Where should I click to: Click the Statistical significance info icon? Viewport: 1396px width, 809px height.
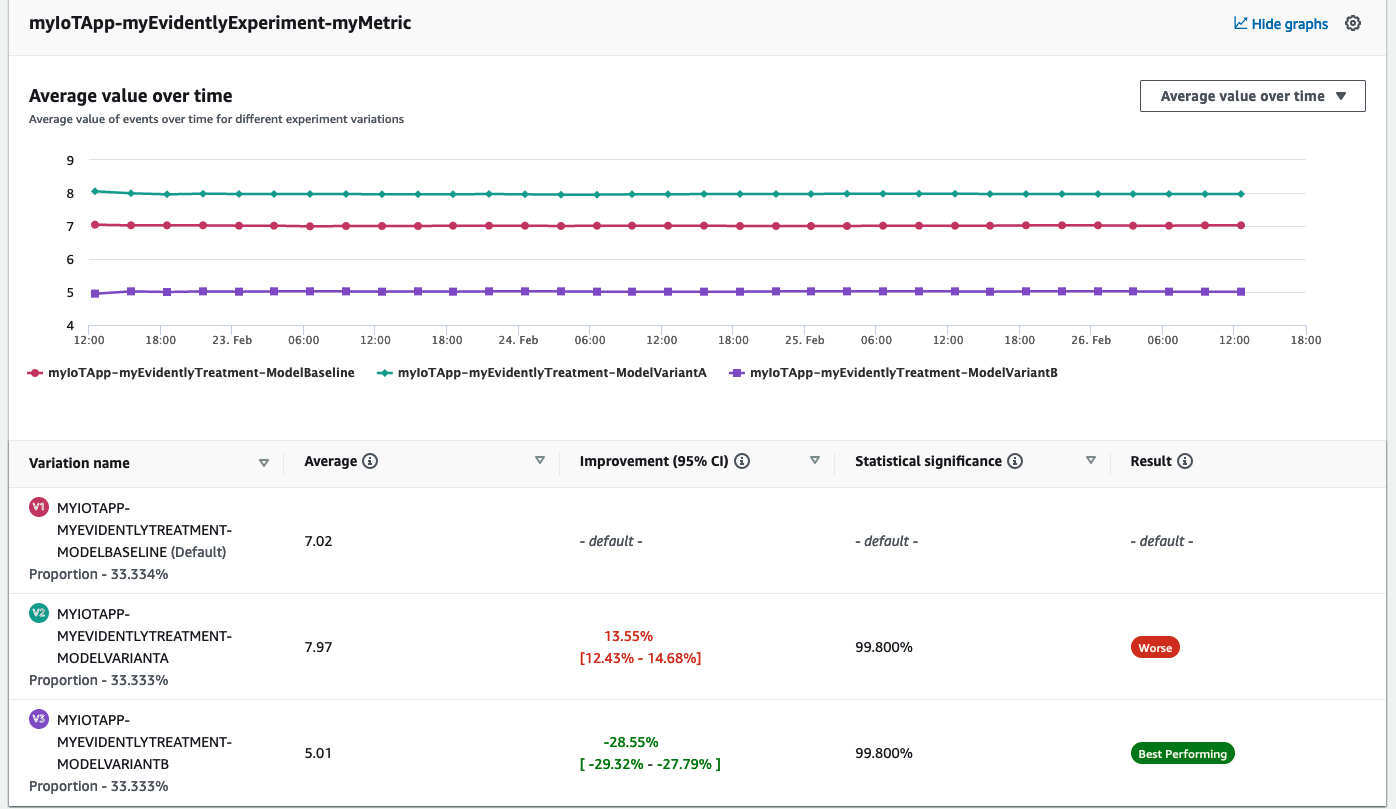(x=1015, y=461)
